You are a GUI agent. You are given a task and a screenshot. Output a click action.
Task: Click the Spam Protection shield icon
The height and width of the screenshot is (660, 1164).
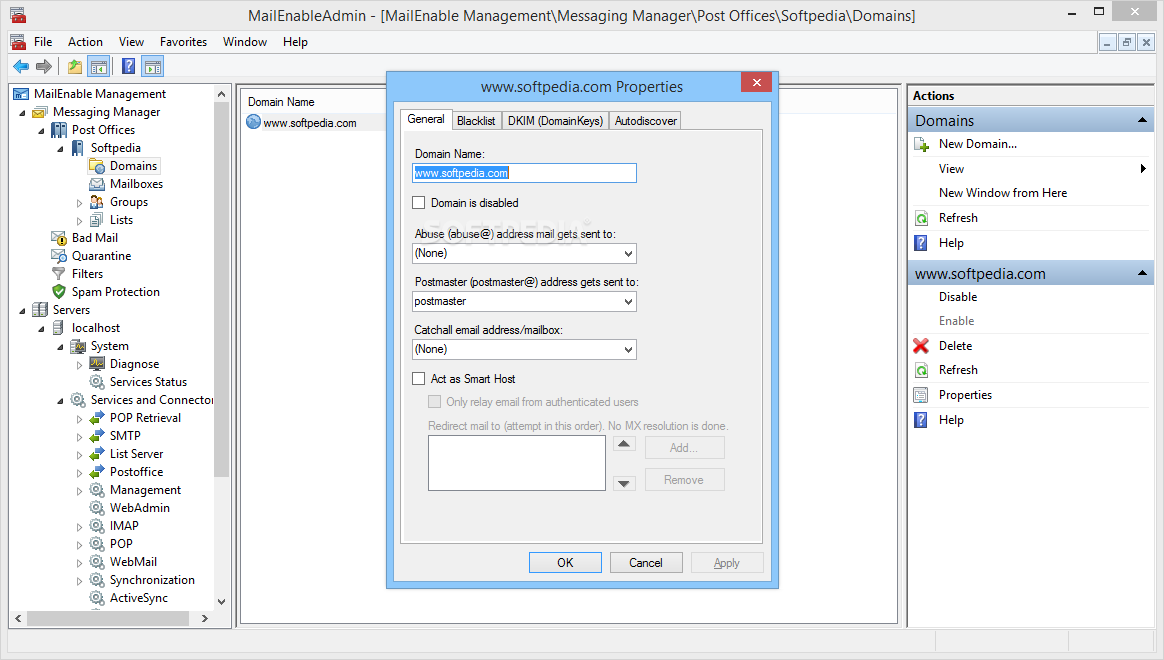pyautogui.click(x=59, y=292)
